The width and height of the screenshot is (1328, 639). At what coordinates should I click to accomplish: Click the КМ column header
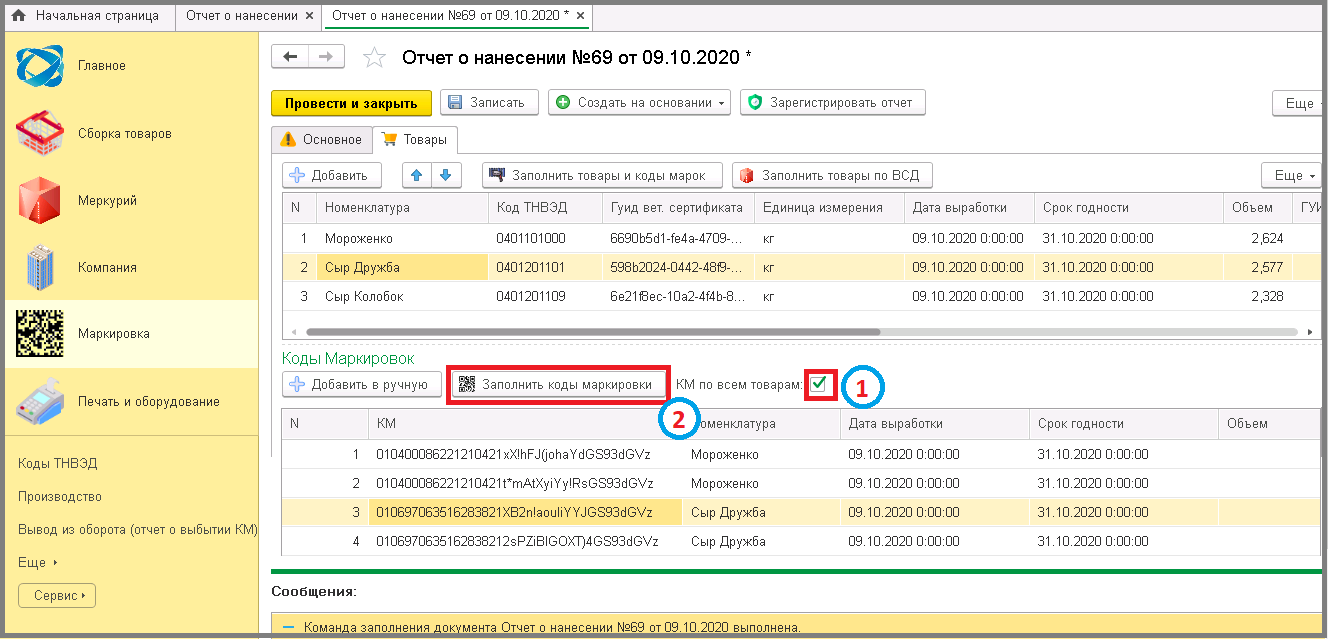[525, 423]
